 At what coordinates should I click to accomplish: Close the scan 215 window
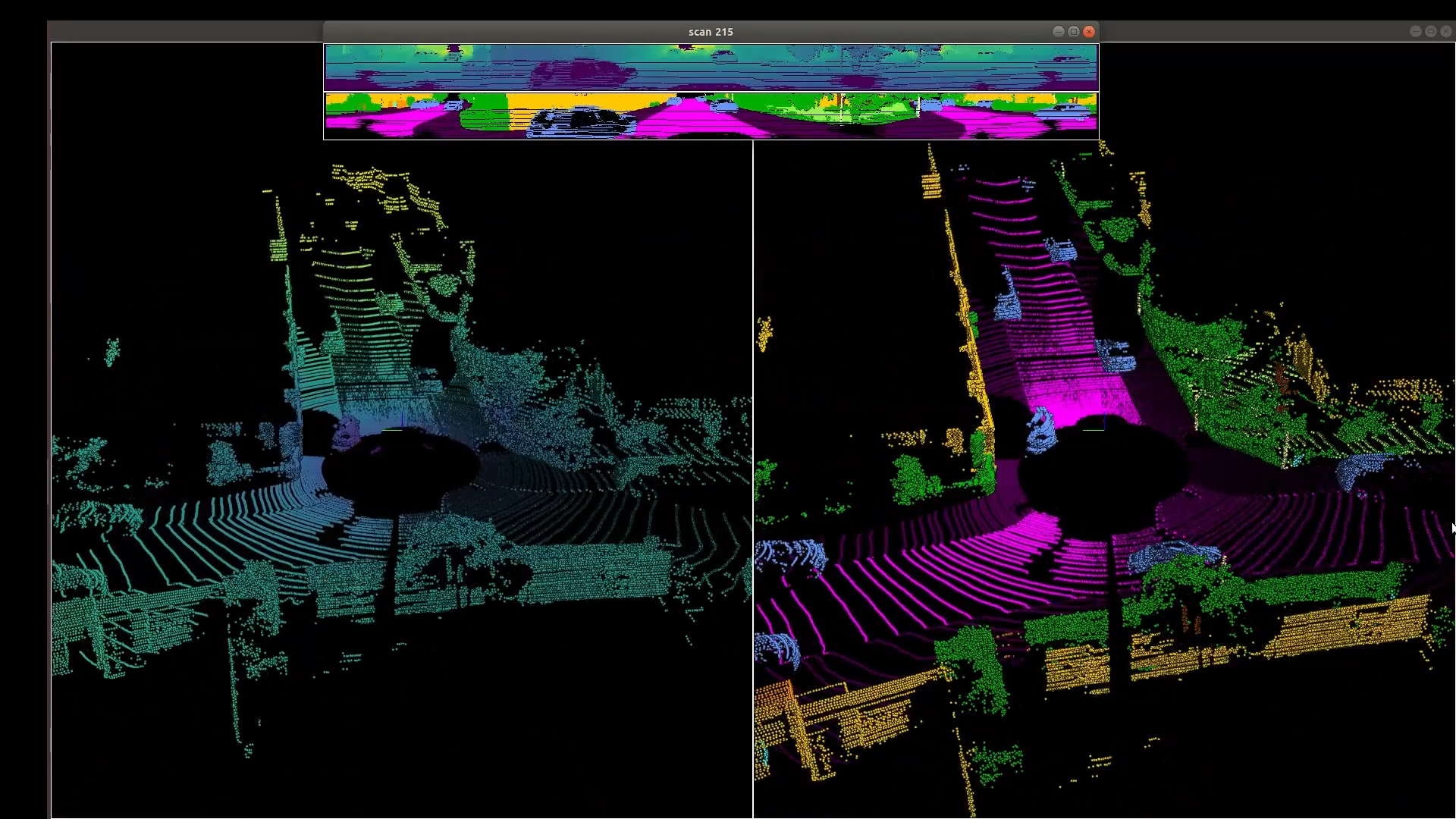1089,31
